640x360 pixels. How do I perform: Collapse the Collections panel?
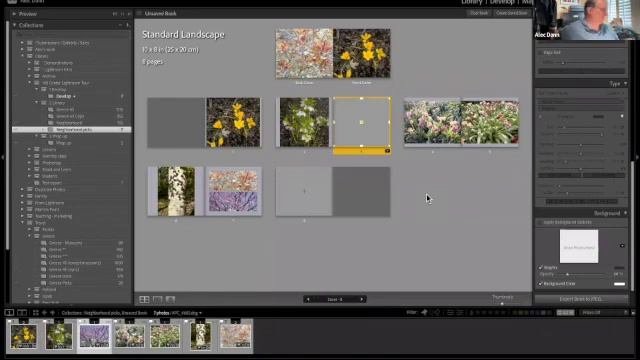click(14, 25)
